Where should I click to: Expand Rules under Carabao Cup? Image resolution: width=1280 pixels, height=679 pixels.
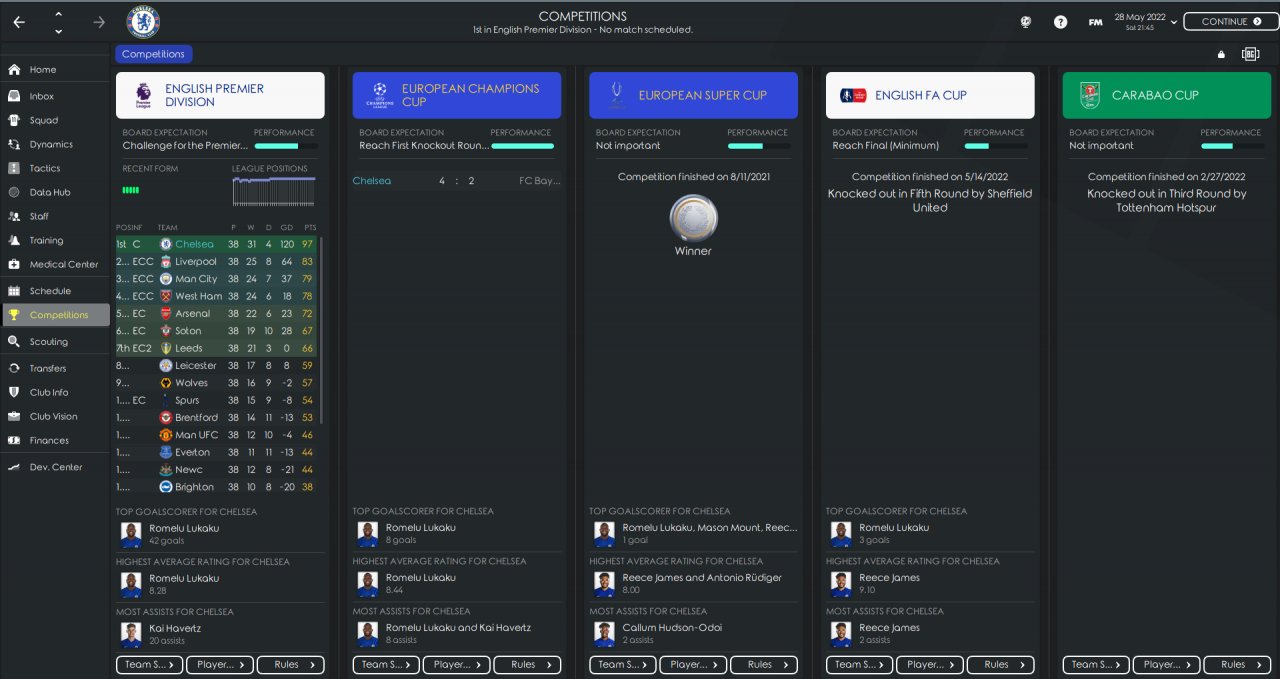click(1237, 664)
